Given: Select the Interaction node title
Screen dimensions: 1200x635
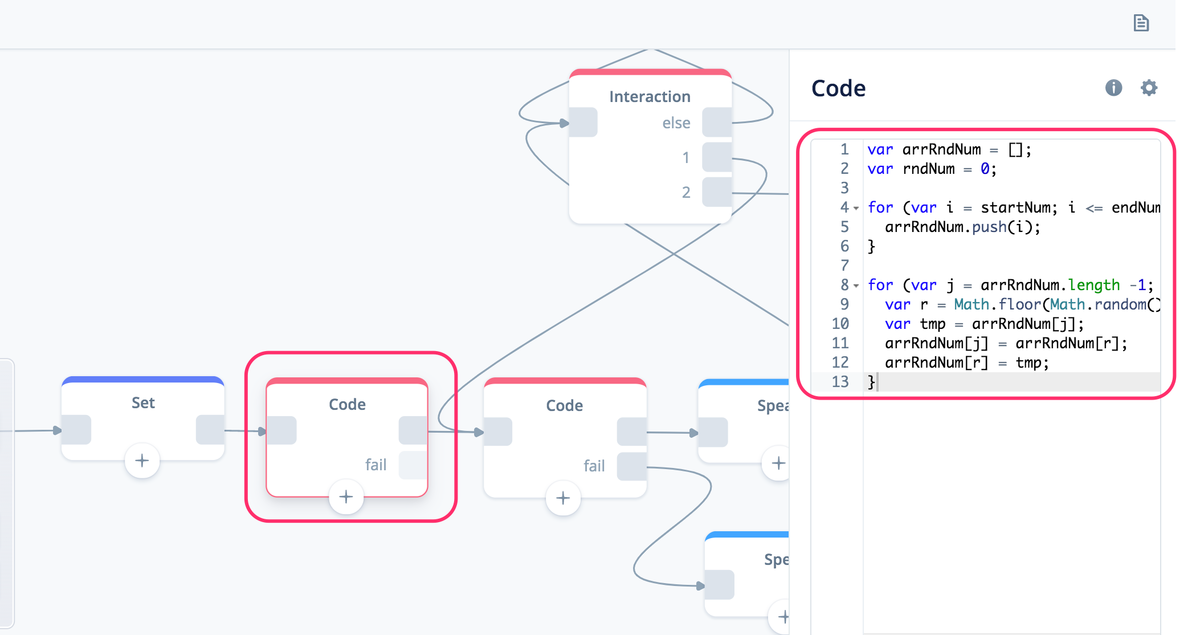Looking at the screenshot, I should pos(650,96).
